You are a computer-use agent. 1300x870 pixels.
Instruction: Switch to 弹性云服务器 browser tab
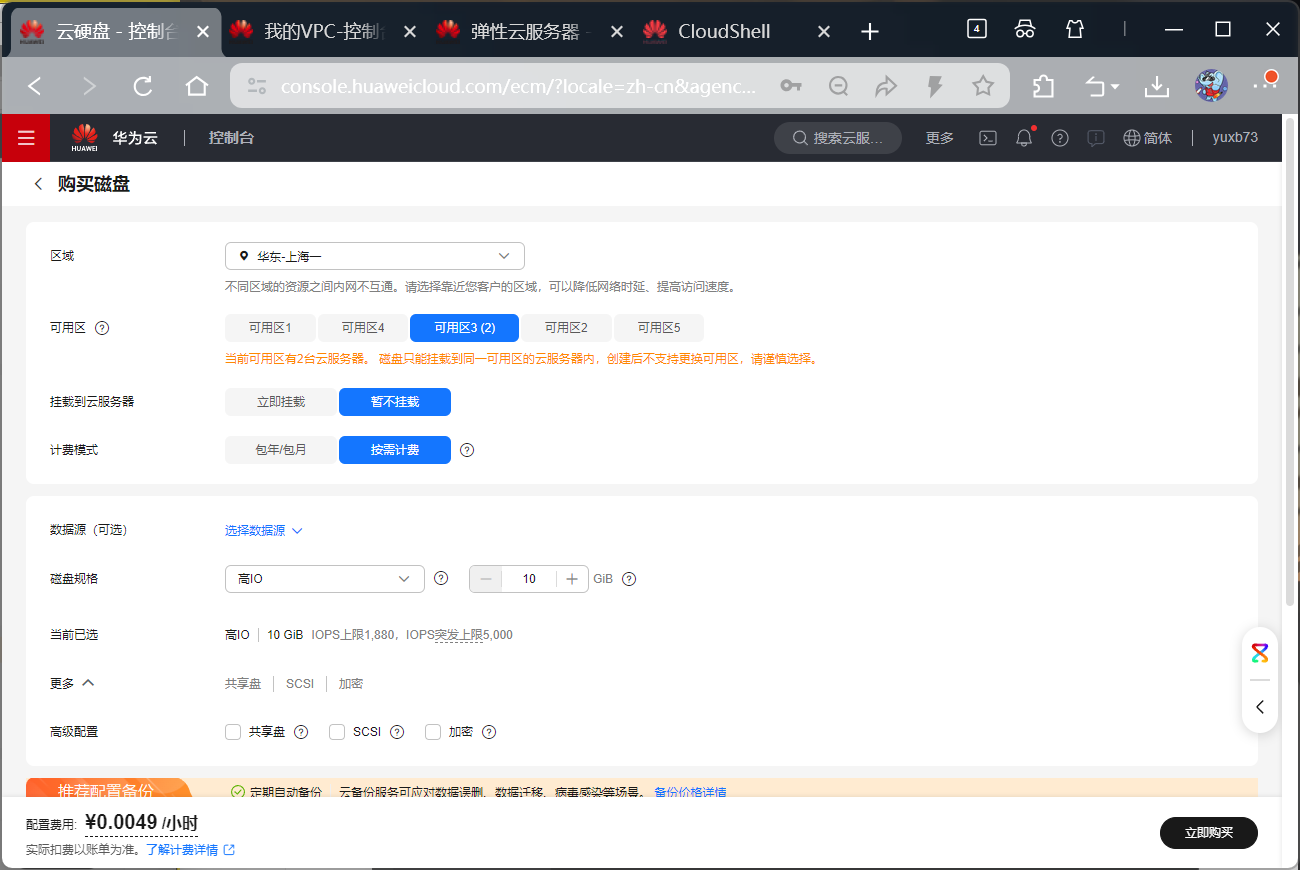[x=531, y=32]
